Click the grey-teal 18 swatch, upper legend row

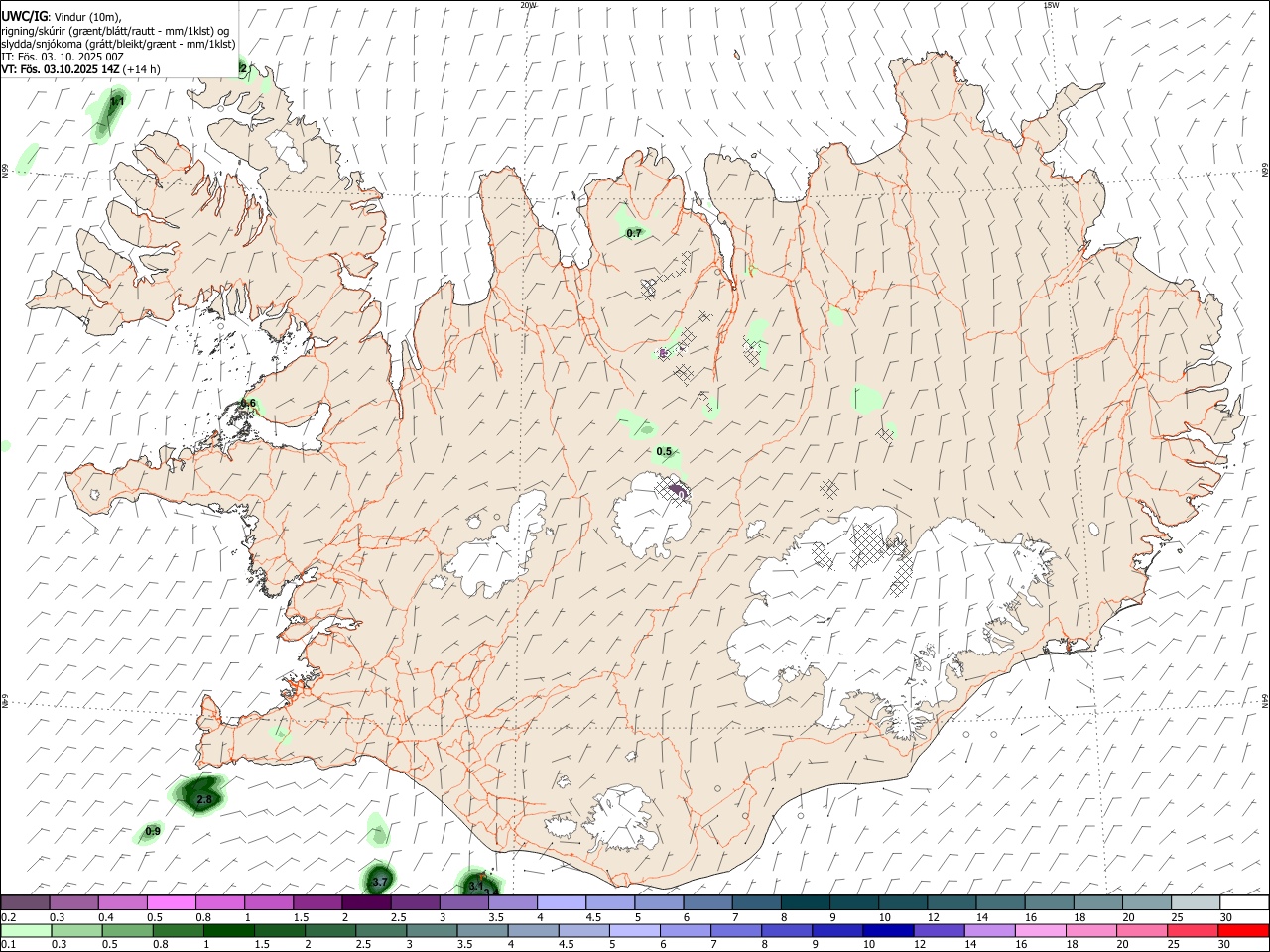1098,902
